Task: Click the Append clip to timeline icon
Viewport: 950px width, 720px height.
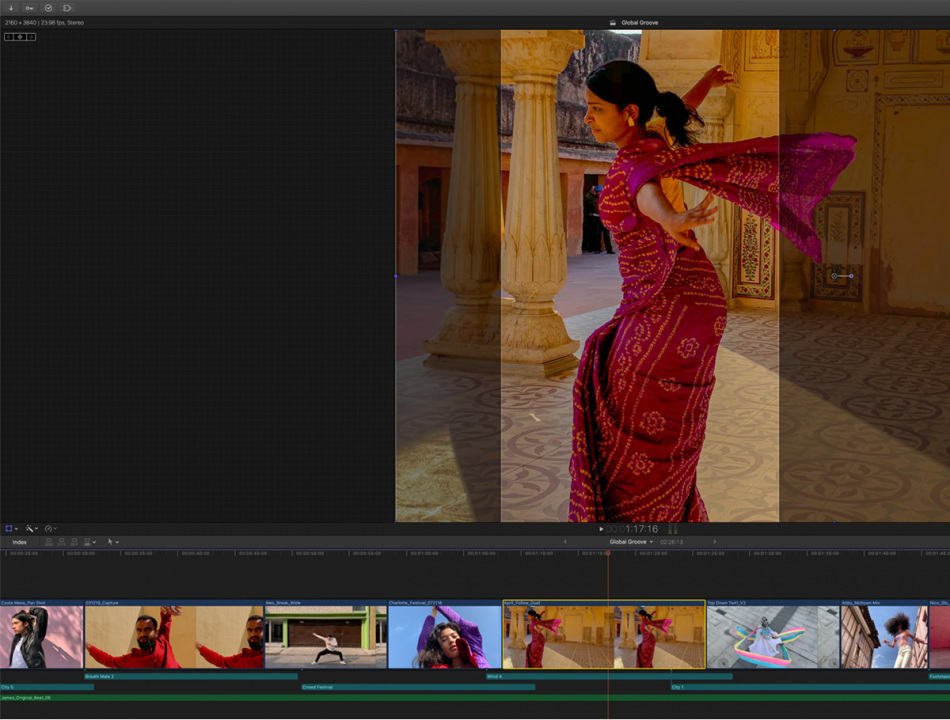Action: pyautogui.click(x=75, y=542)
